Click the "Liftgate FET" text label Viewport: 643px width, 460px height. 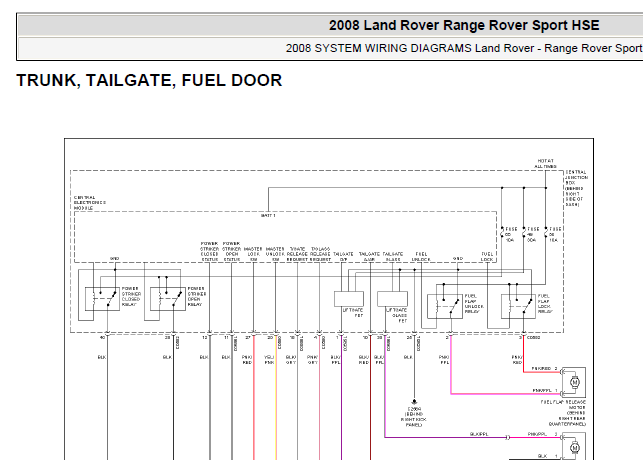pyautogui.click(x=353, y=312)
